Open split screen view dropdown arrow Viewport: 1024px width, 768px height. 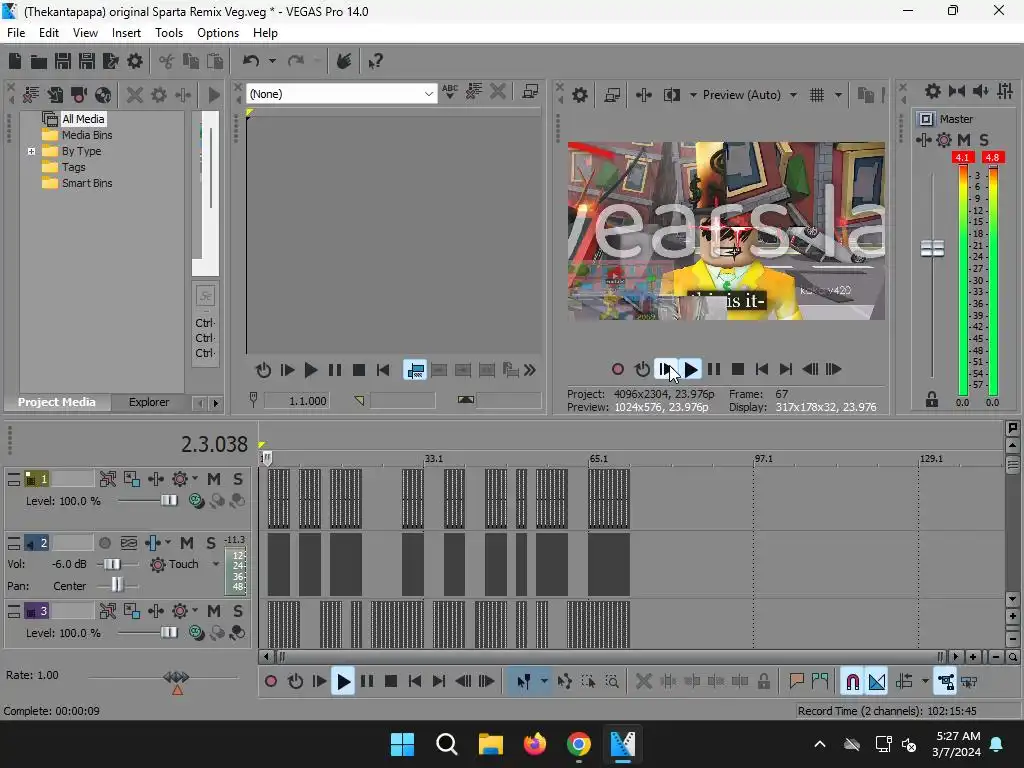click(x=693, y=95)
